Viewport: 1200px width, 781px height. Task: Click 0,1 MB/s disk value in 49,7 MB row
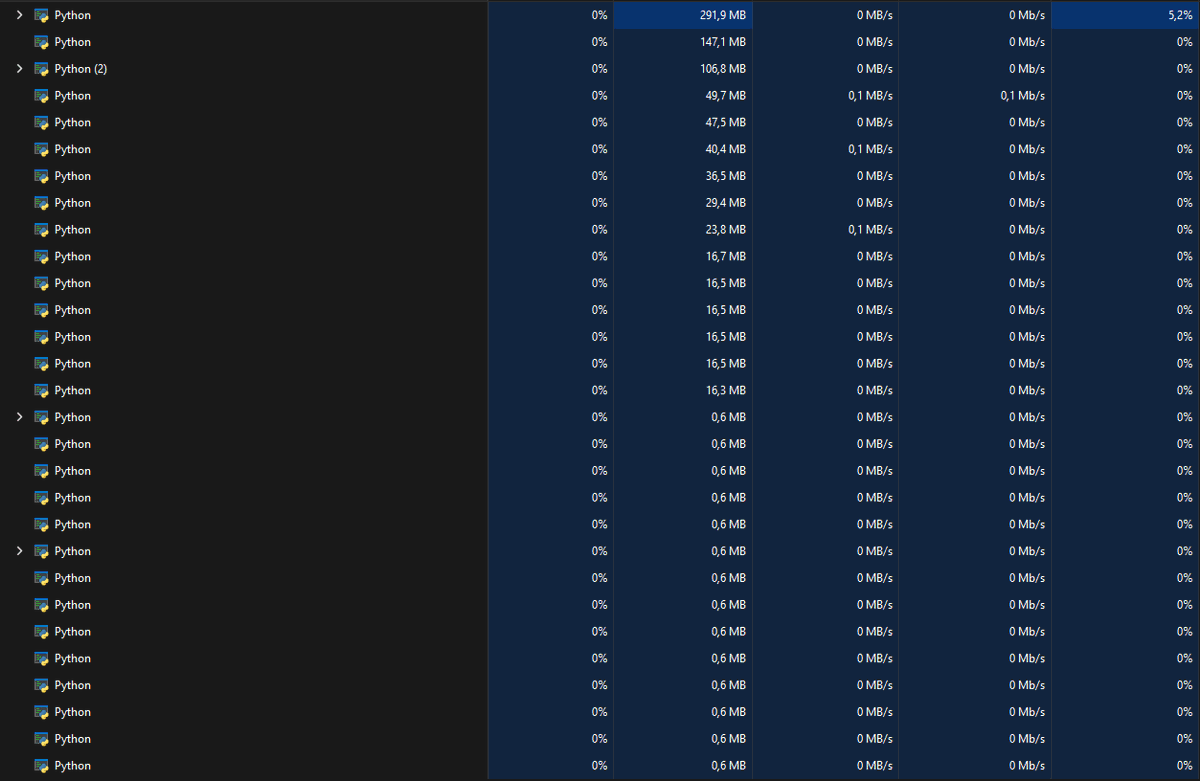pos(870,96)
